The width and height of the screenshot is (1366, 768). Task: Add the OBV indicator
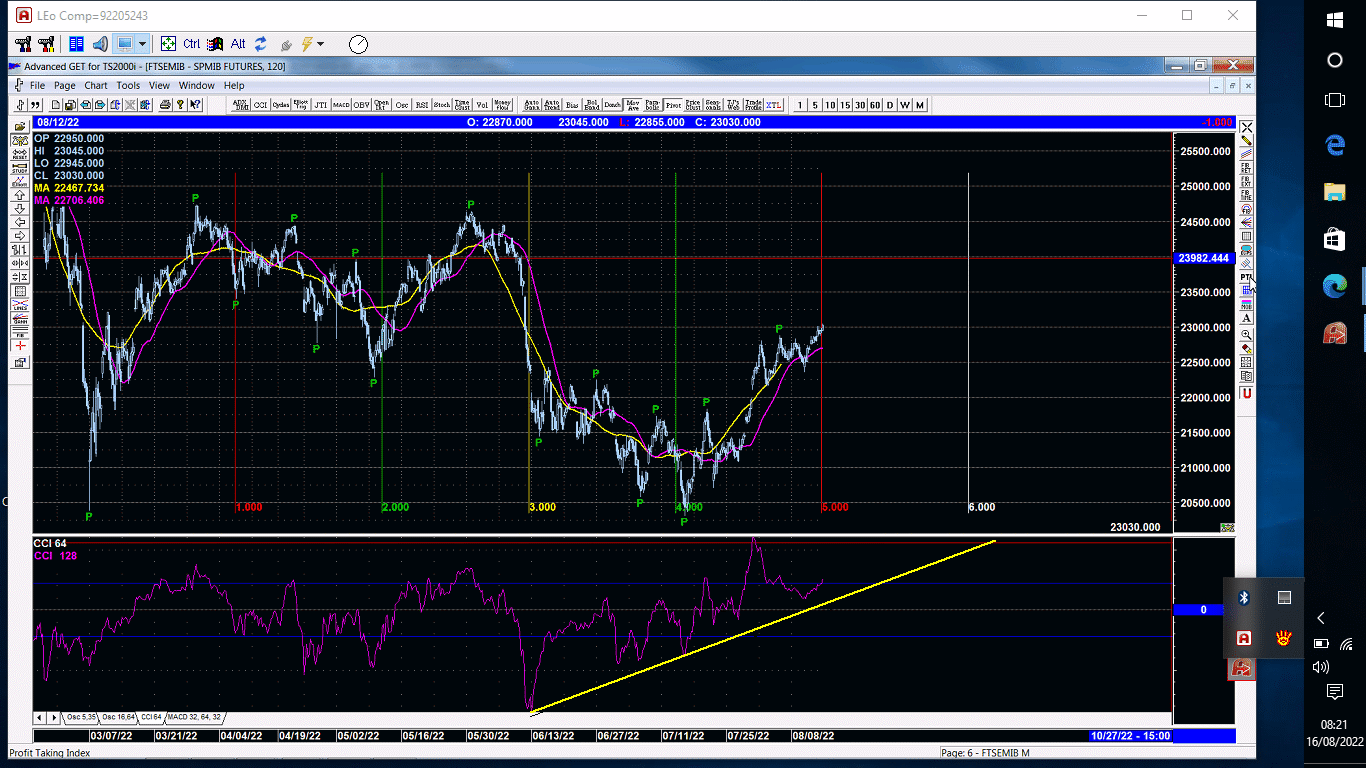pyautogui.click(x=361, y=104)
